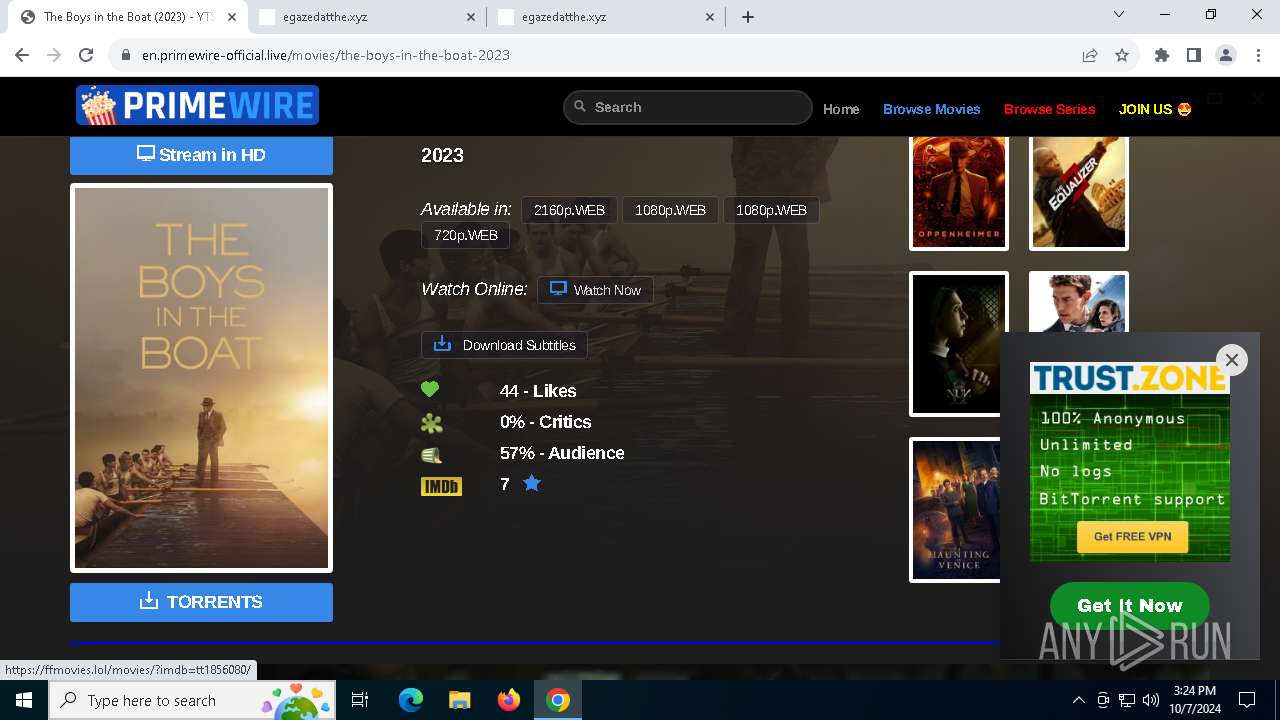Bookmark this page with the star icon

pyautogui.click(x=1122, y=55)
